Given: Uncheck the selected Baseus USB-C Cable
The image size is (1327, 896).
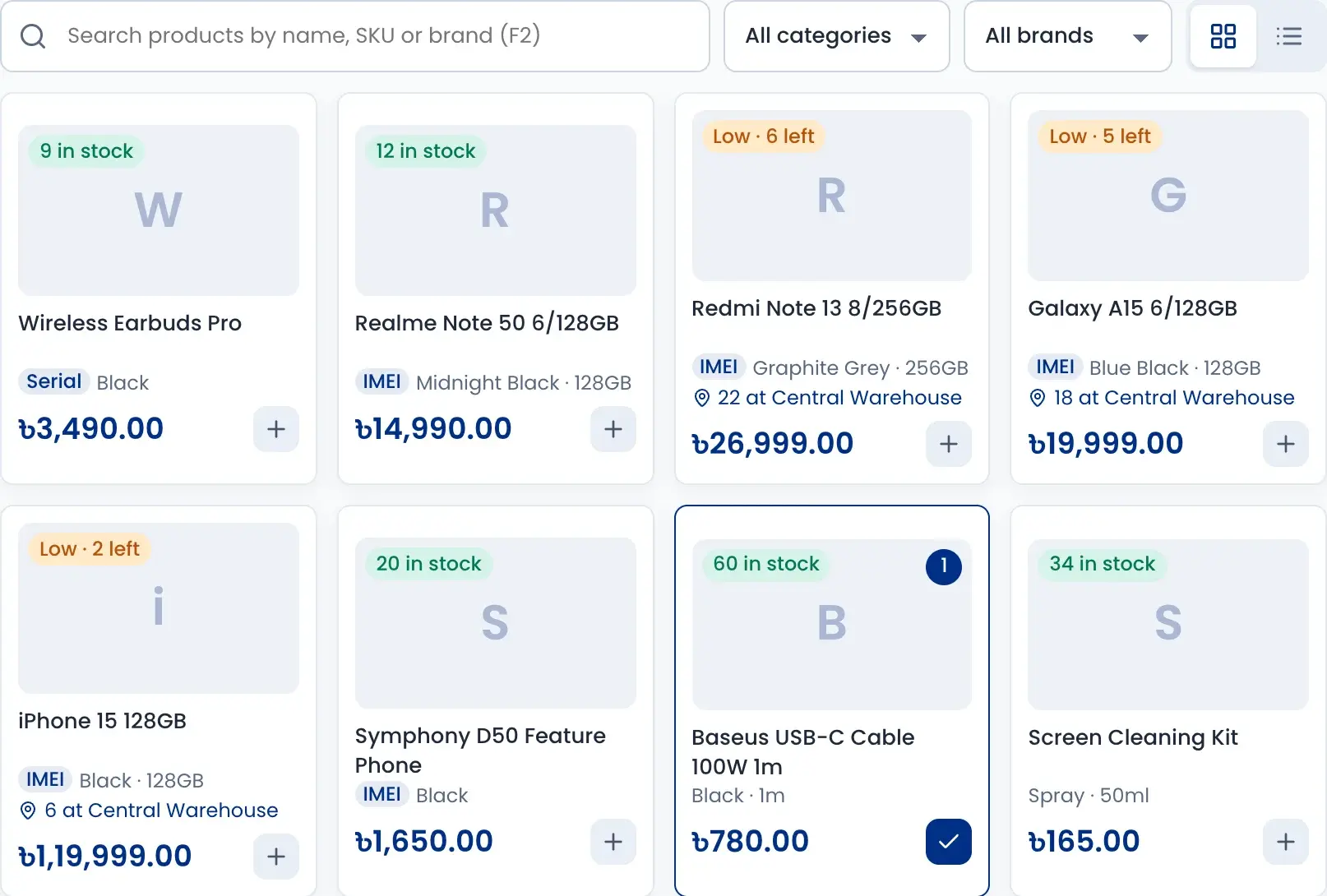Looking at the screenshot, I should click(949, 842).
